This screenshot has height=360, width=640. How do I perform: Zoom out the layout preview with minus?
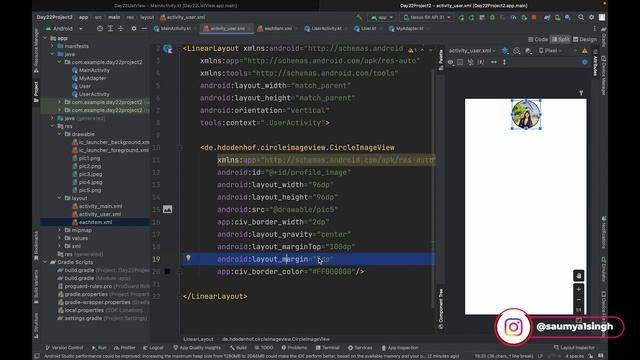[x=578, y=300]
